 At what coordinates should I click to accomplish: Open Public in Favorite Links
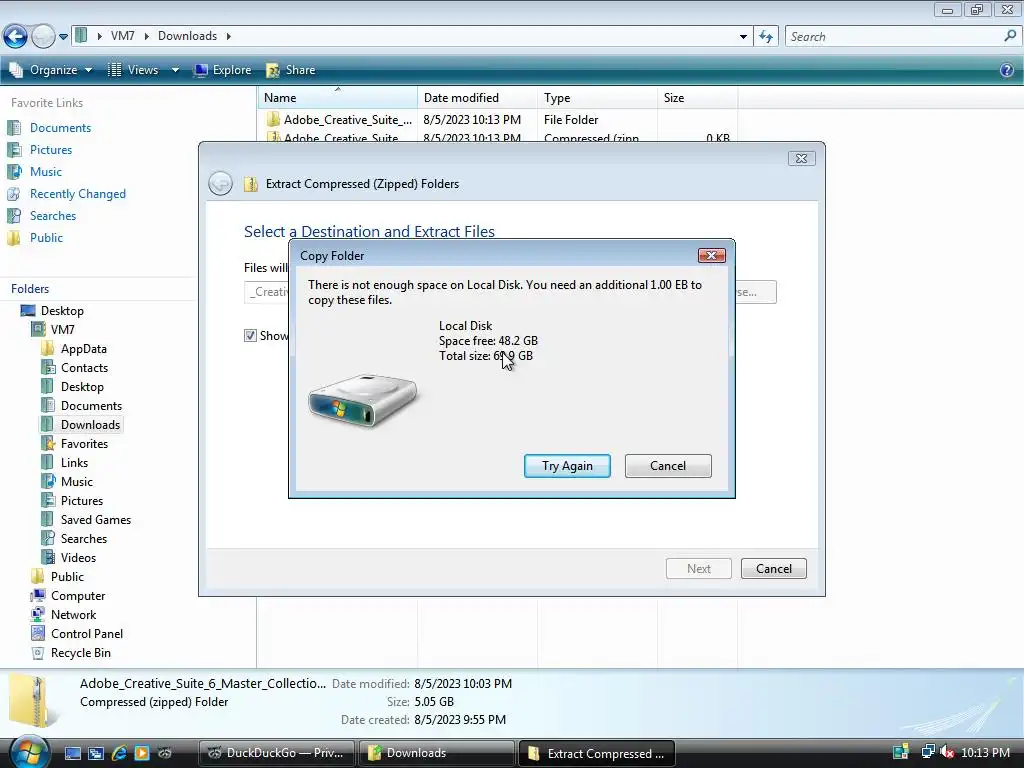[46, 238]
